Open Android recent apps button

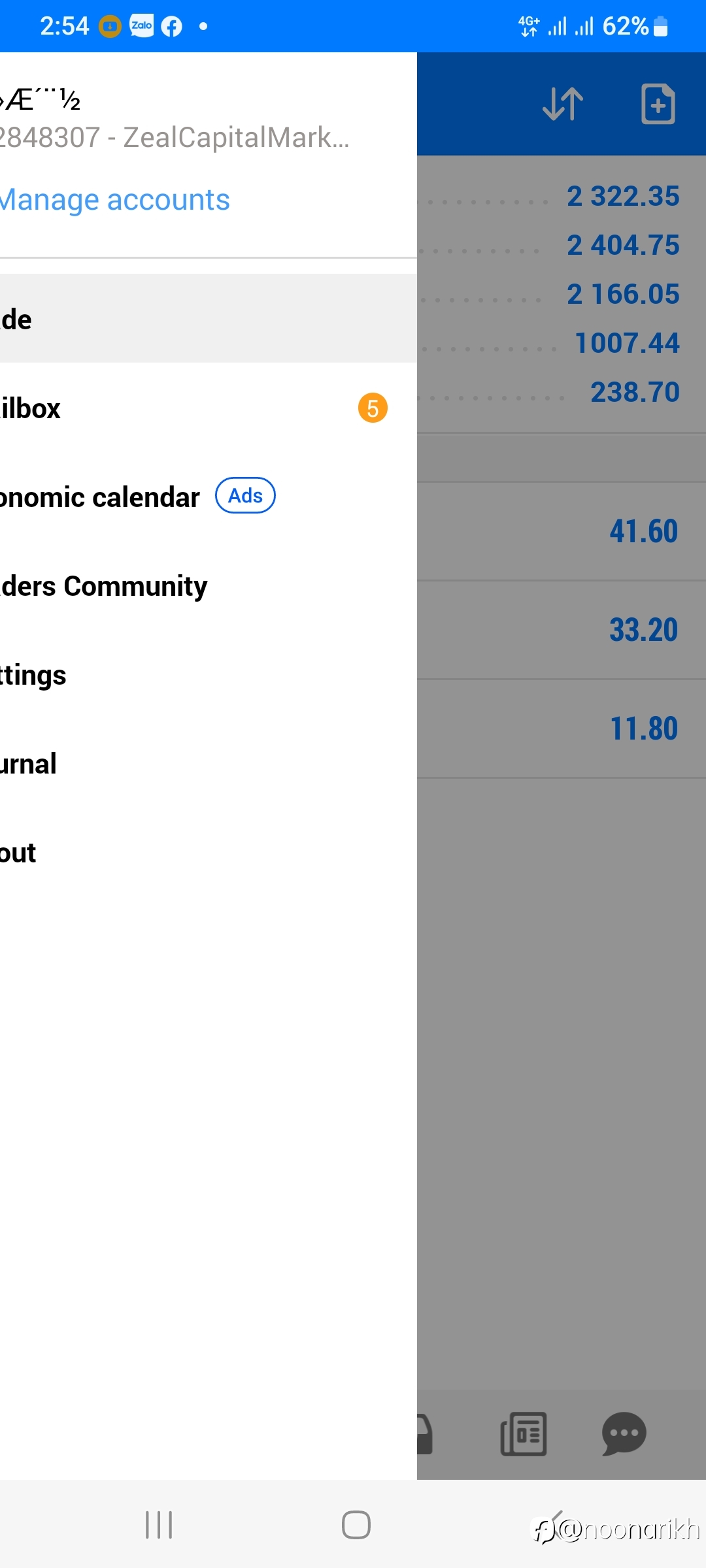(x=159, y=1525)
